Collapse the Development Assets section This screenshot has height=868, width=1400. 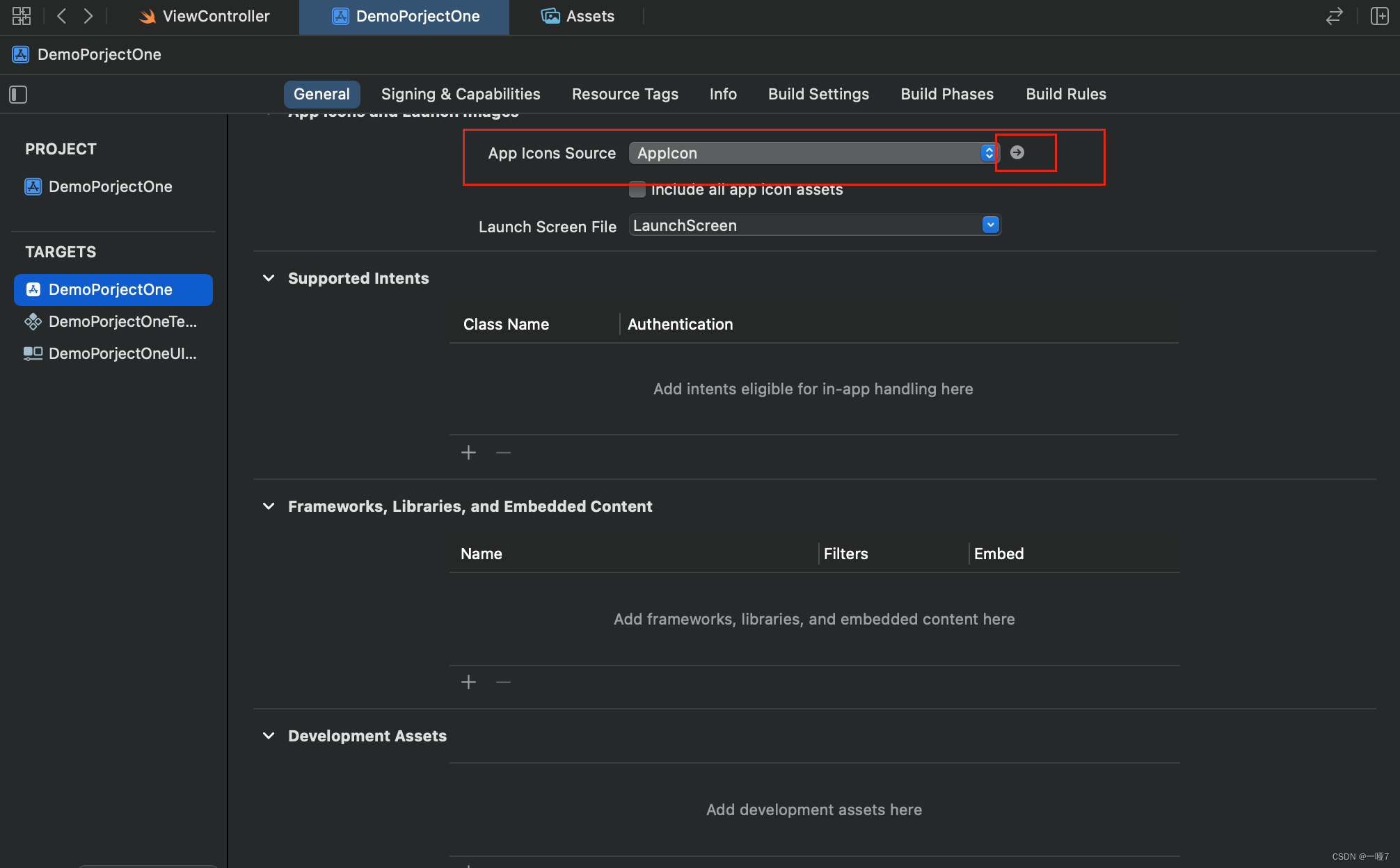269,736
